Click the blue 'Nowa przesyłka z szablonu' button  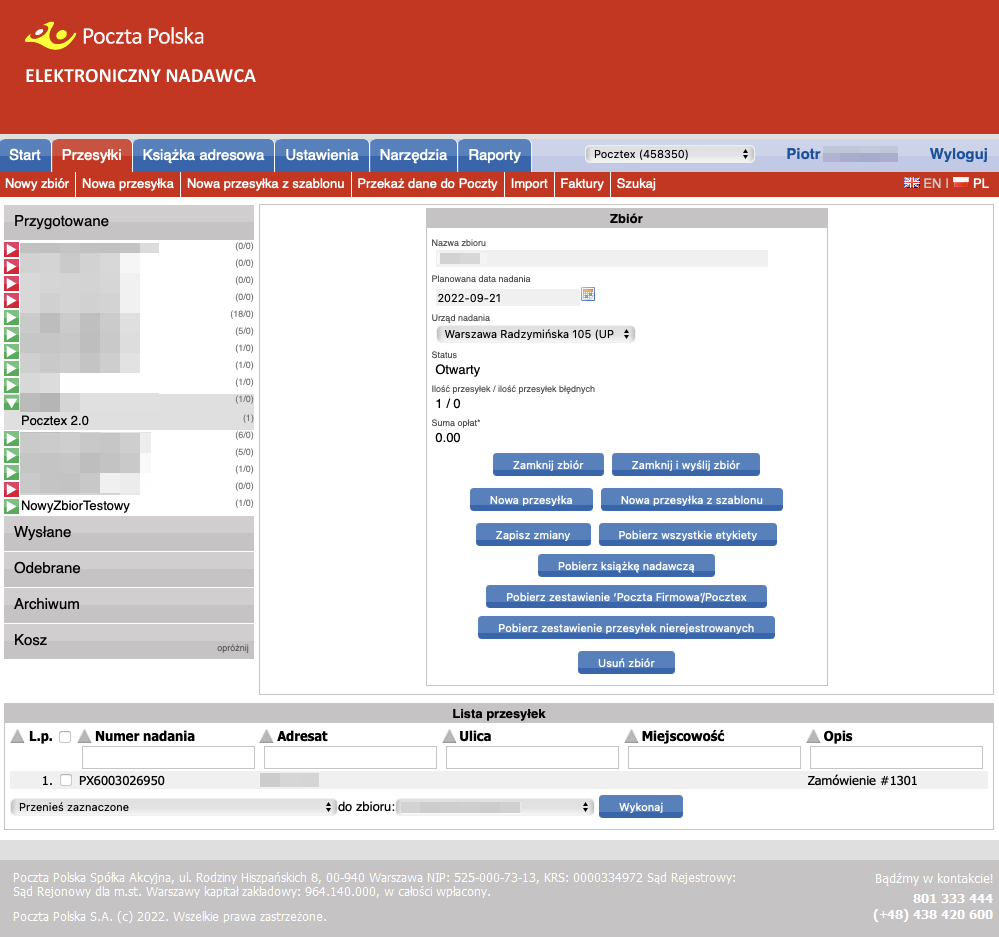(692, 500)
